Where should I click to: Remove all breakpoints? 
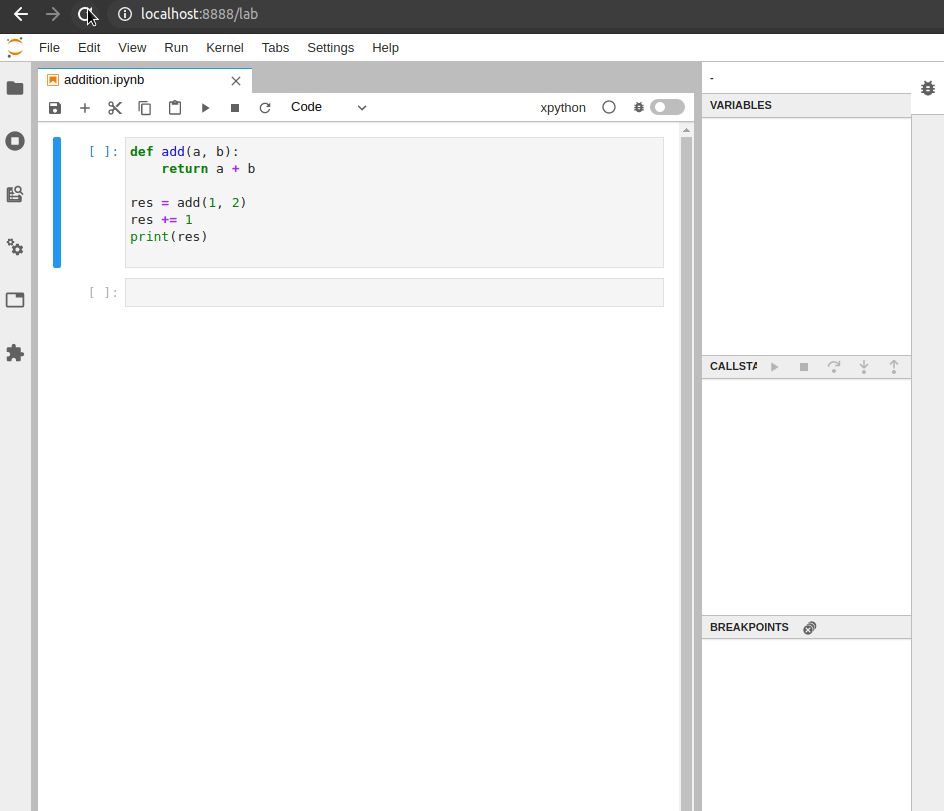(809, 627)
